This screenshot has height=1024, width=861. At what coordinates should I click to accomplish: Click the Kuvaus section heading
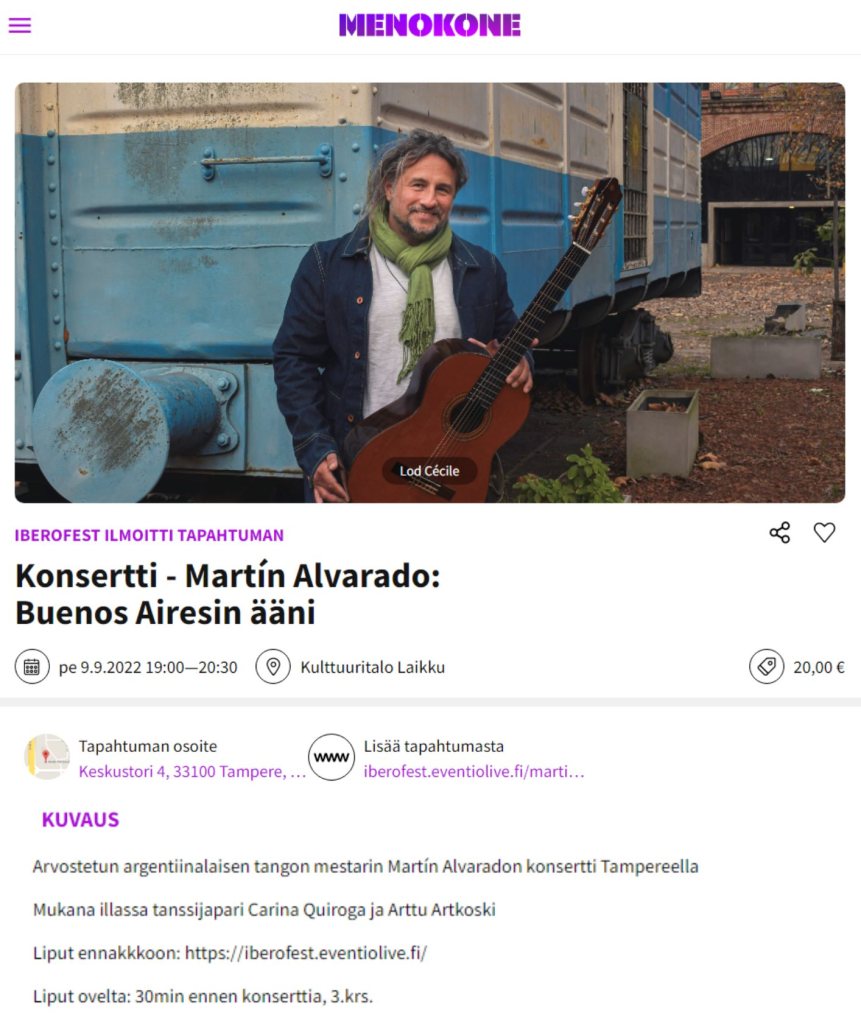(x=80, y=820)
